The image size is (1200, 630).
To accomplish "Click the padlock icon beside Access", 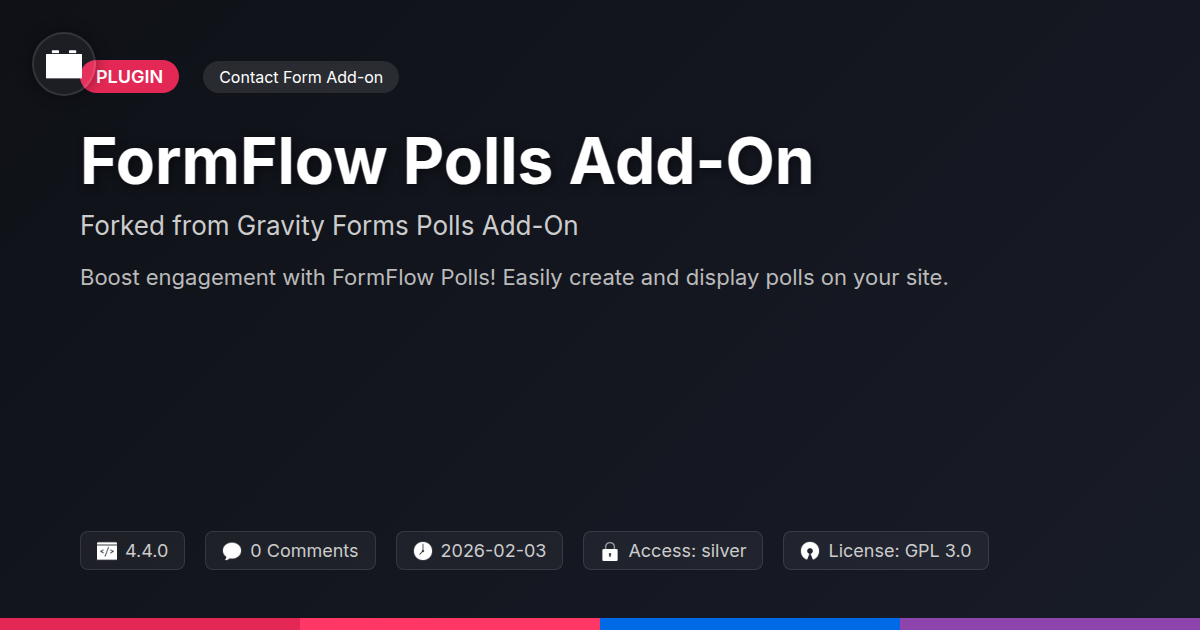I will coord(609,551).
